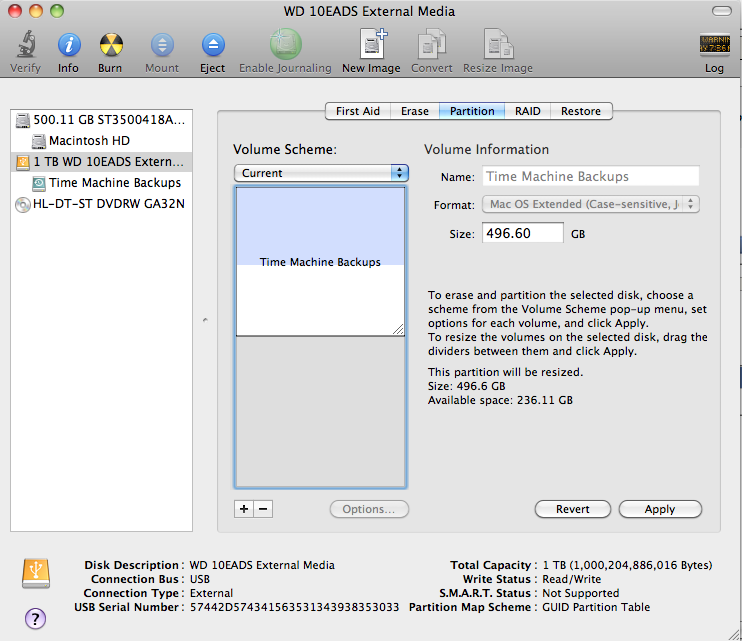The width and height of the screenshot is (742, 641).
Task: Open the Partition tab
Action: point(472,111)
